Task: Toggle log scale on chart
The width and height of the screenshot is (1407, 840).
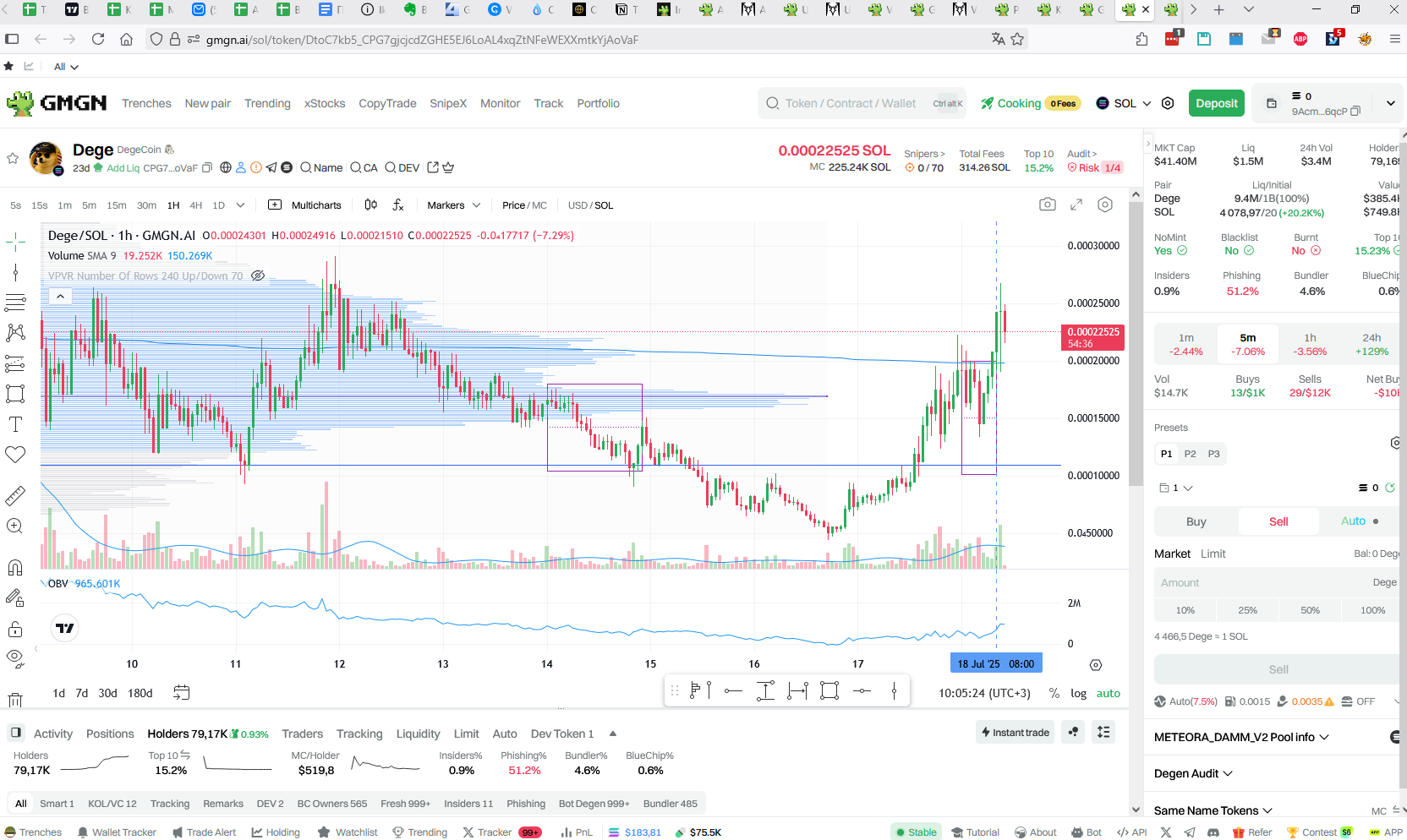Action: [x=1078, y=693]
